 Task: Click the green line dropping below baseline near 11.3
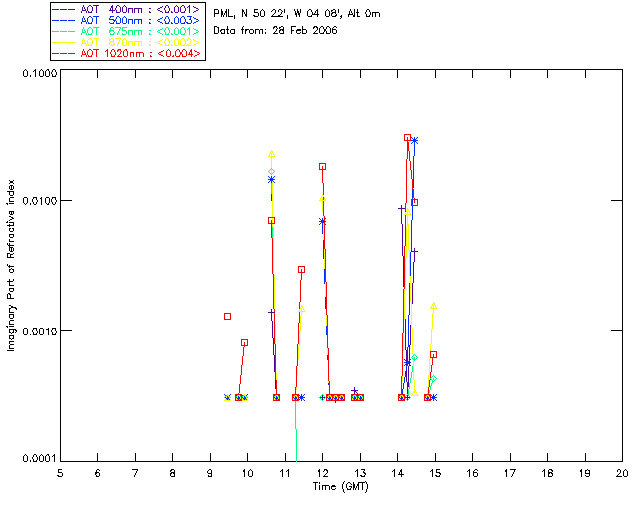pos(296,431)
